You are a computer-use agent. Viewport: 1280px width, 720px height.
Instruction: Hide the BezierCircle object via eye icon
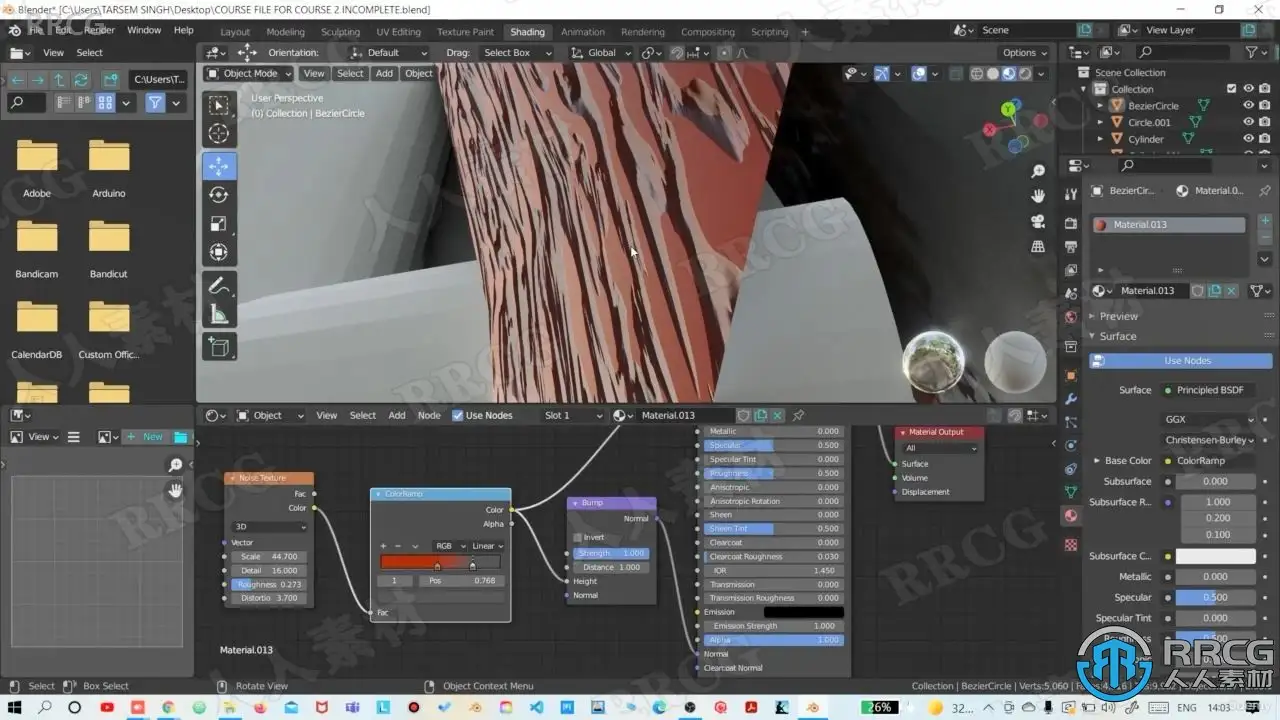coord(1248,105)
